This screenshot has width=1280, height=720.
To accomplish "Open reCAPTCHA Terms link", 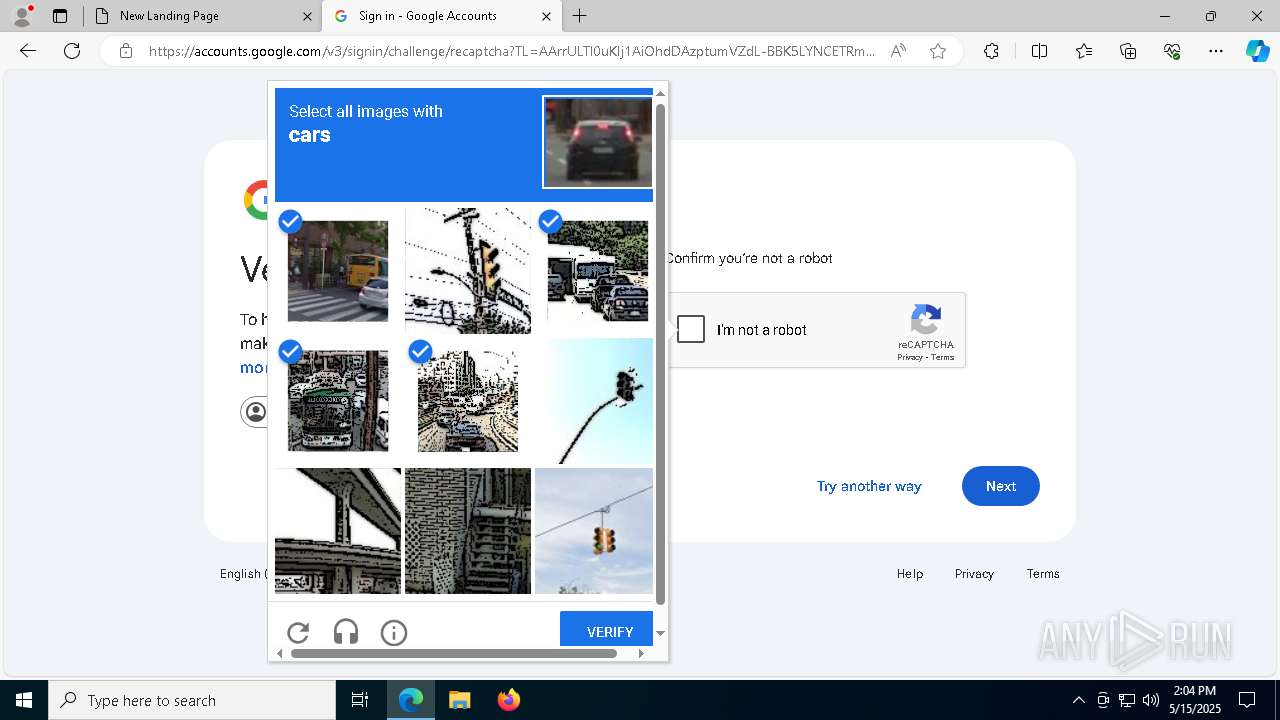I will (x=943, y=357).
